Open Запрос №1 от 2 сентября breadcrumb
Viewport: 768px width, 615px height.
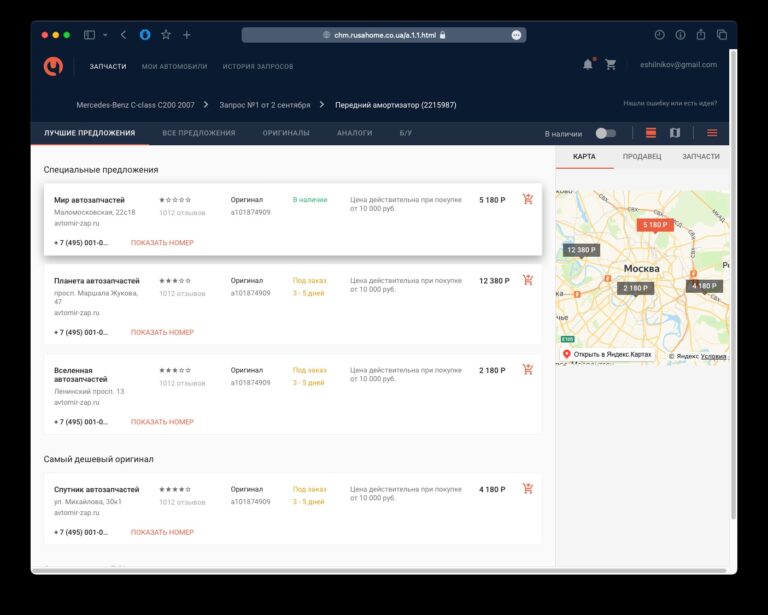[x=265, y=105]
